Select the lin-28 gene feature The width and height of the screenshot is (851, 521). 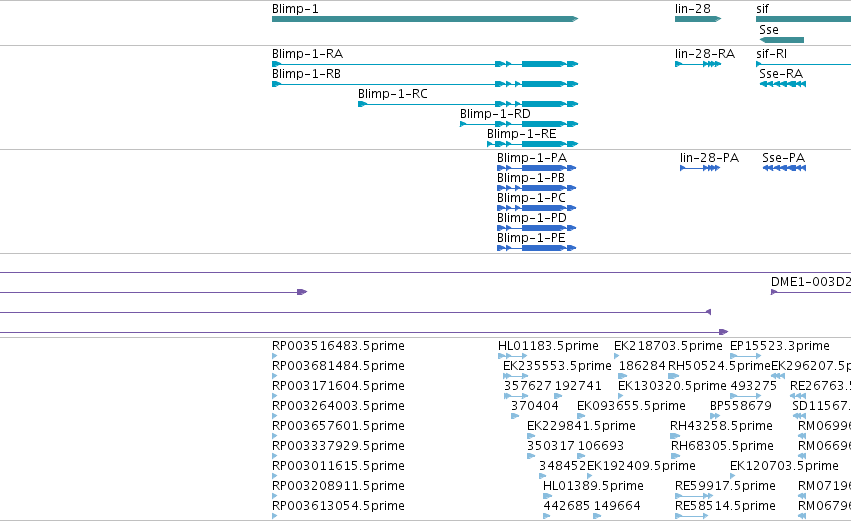coord(698,19)
